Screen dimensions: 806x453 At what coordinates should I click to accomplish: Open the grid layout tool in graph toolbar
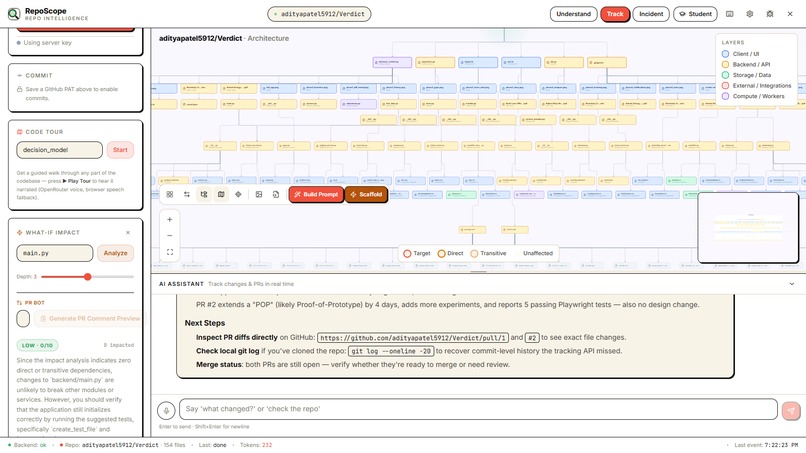[170, 194]
